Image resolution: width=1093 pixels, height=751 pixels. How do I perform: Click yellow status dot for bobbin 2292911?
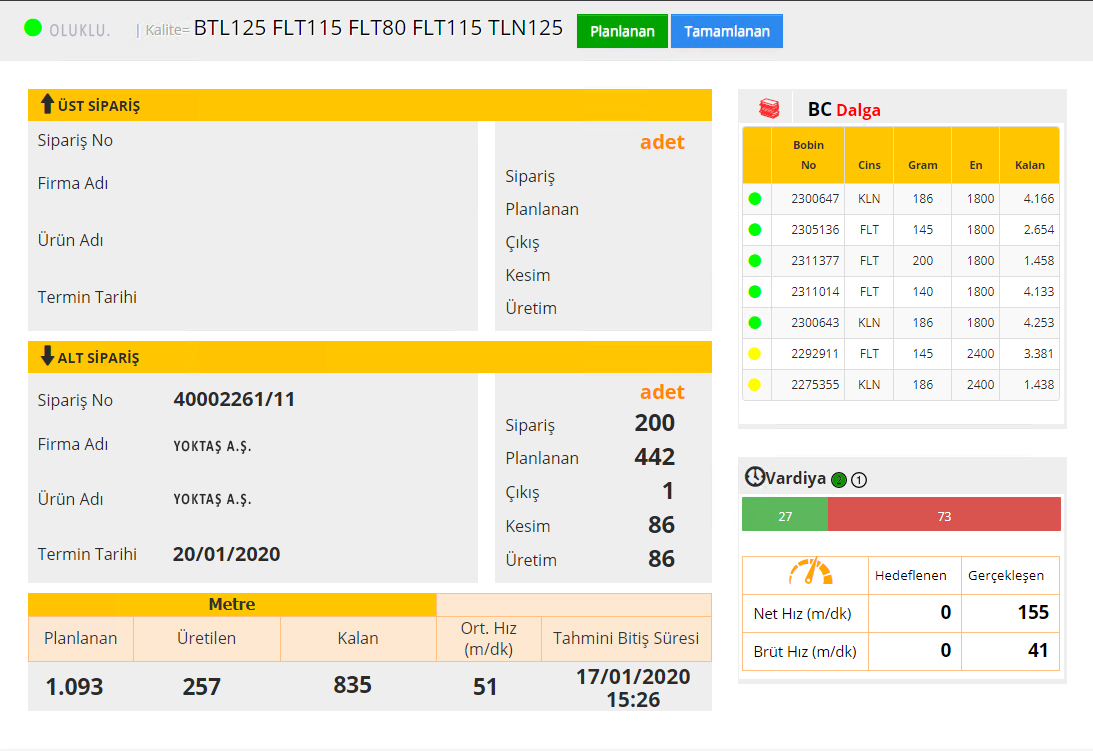click(755, 354)
